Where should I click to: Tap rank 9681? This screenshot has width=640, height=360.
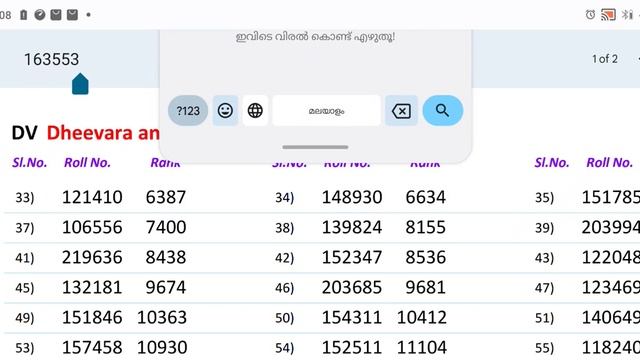tap(426, 287)
